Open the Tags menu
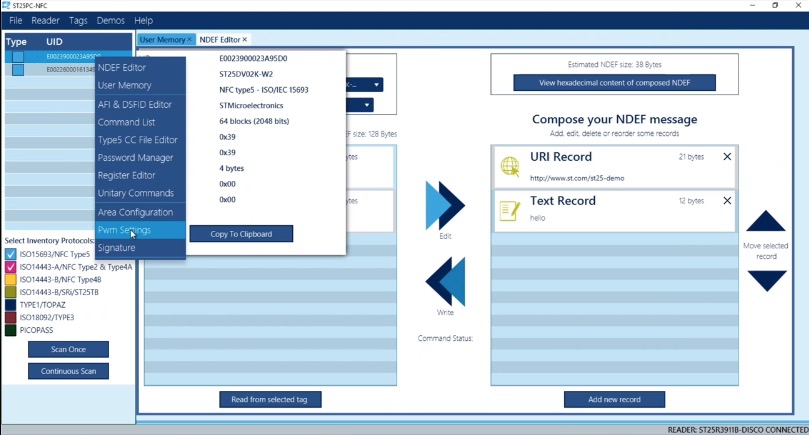This screenshot has height=435, width=809. (78, 20)
